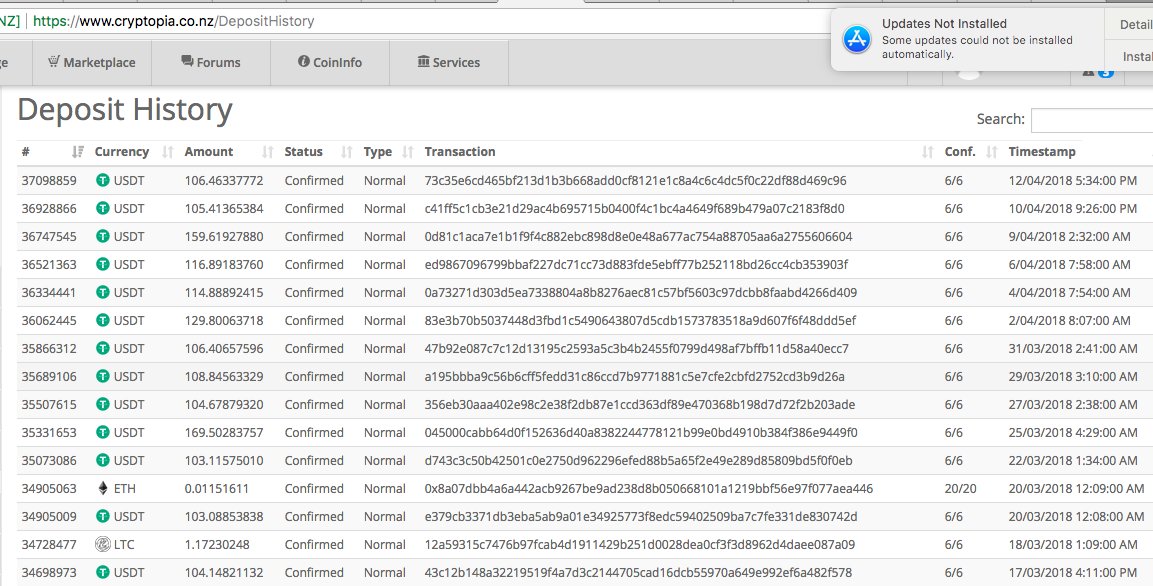The height and width of the screenshot is (586, 1153).
Task: Click timestamp 17/03/2018 4:11:00 PM
Action: coord(1073,572)
